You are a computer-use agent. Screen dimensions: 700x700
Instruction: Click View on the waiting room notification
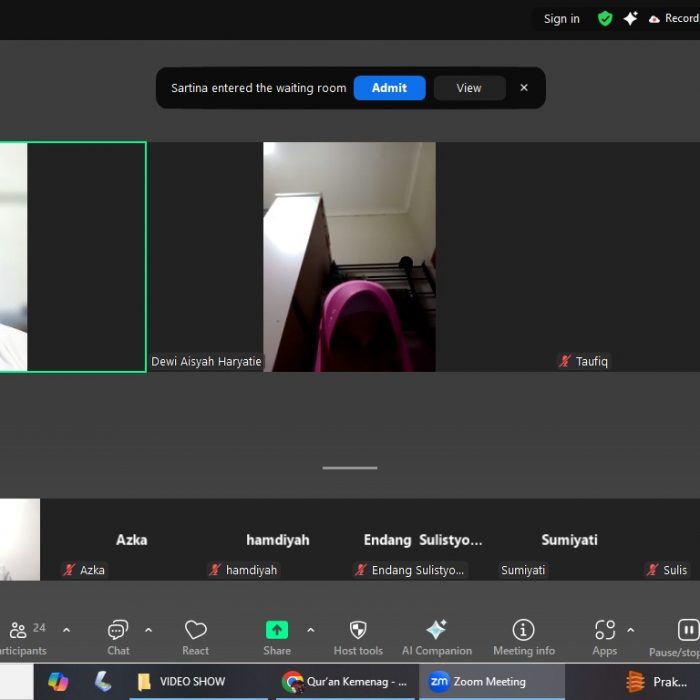click(469, 88)
